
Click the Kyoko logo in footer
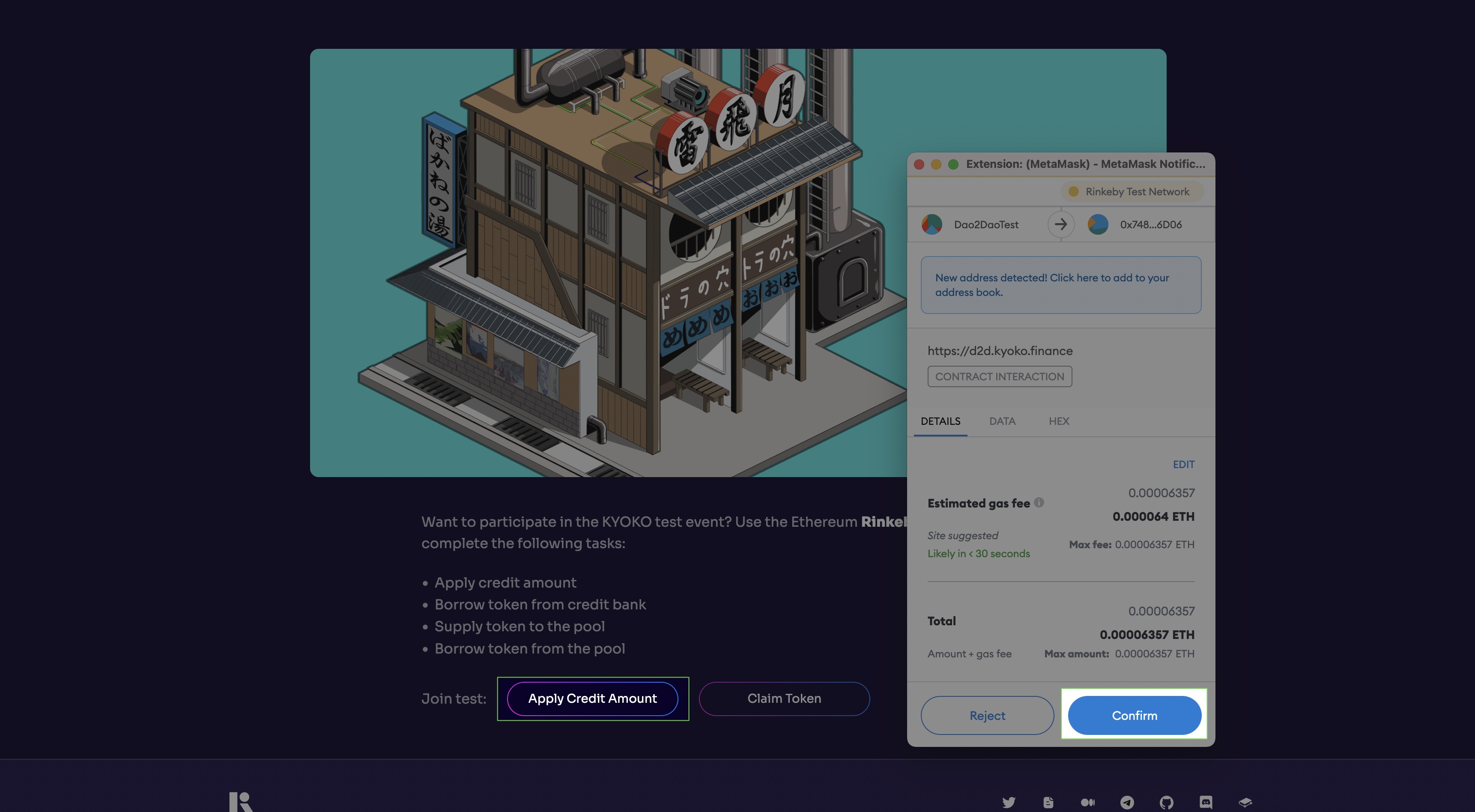pyautogui.click(x=241, y=802)
